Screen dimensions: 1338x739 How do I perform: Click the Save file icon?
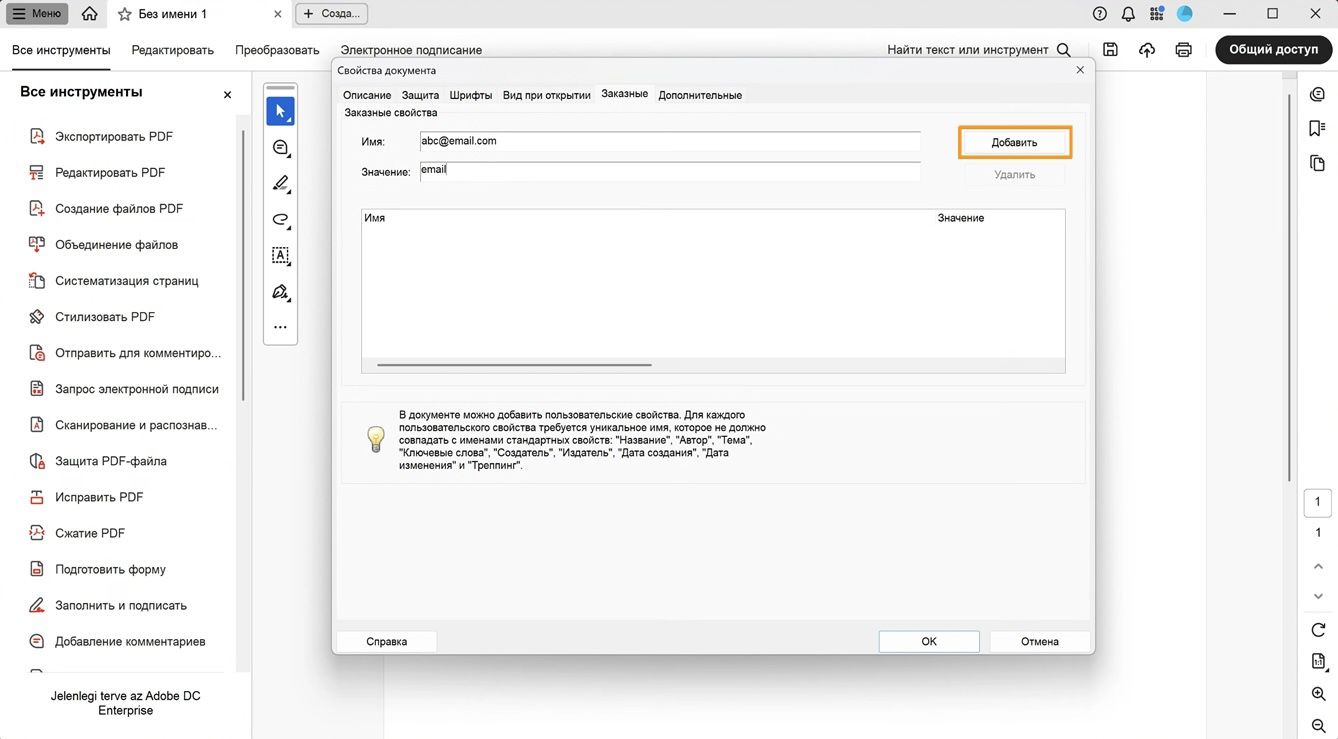[x=1110, y=50]
